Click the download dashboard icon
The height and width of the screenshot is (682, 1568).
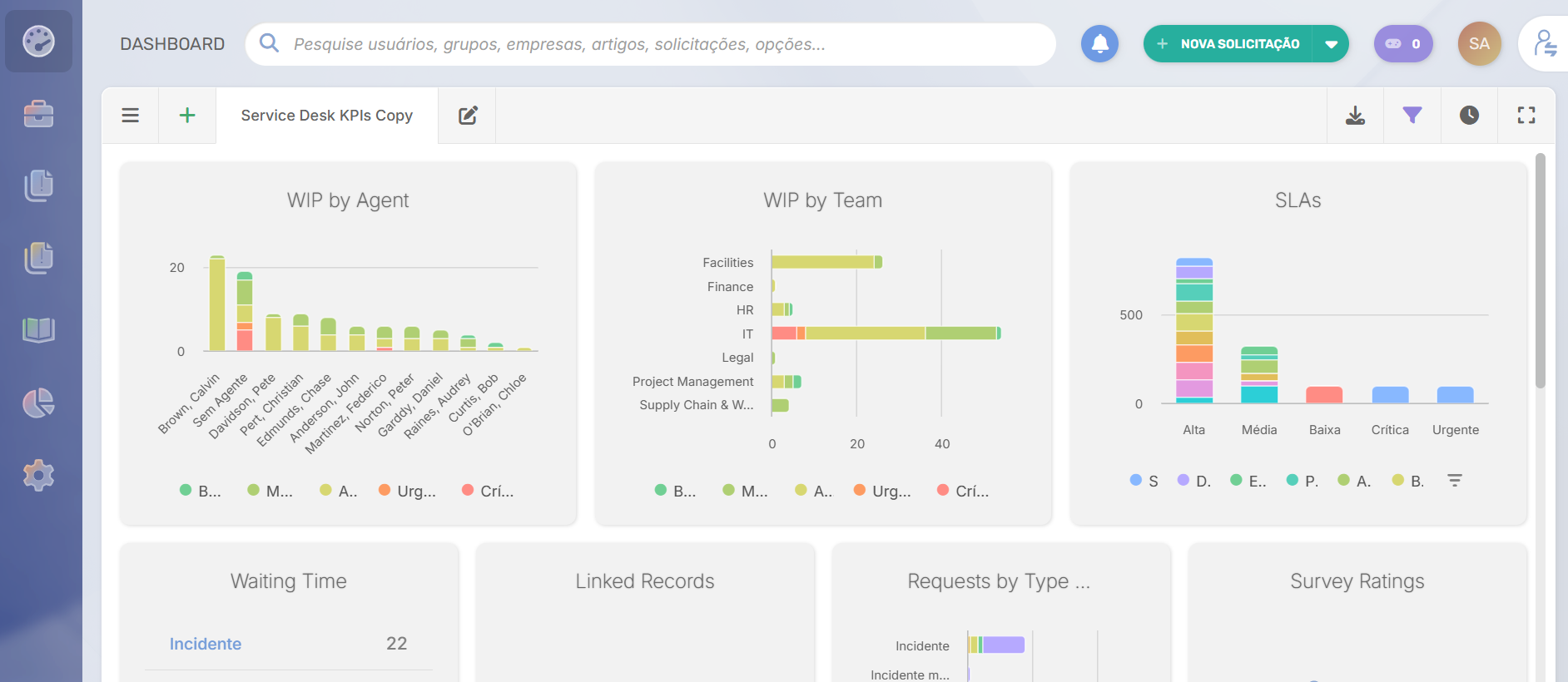tap(1355, 116)
